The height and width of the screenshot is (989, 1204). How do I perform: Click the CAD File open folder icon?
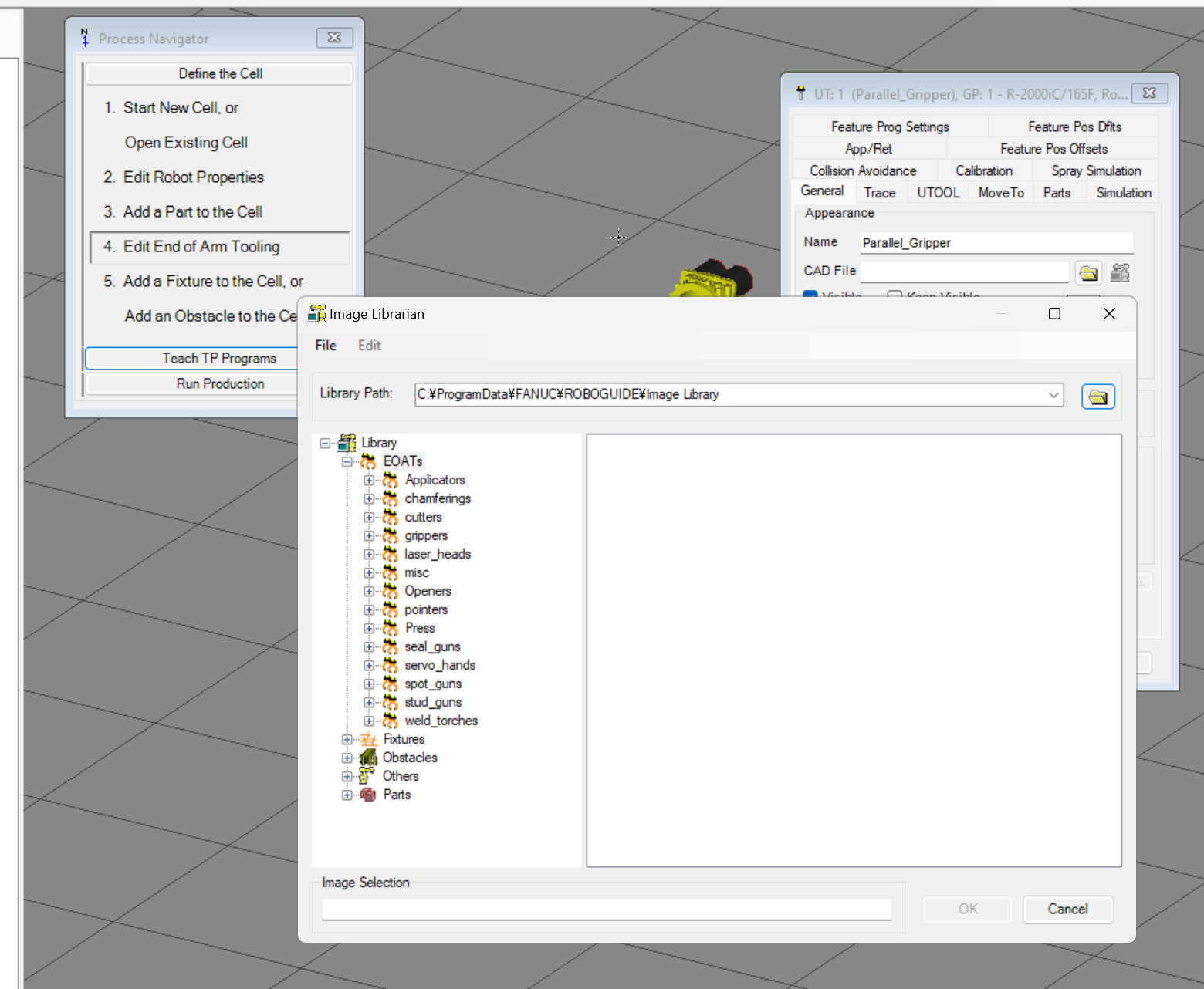tap(1088, 272)
